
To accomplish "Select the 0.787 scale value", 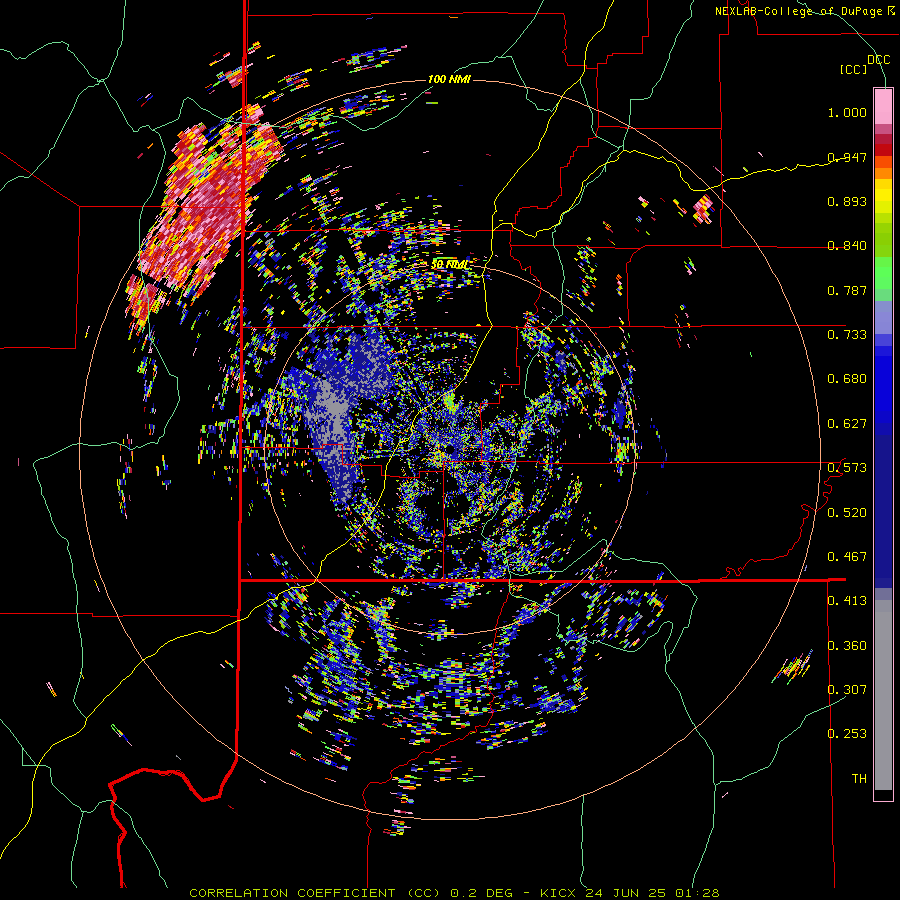I will (x=847, y=290).
